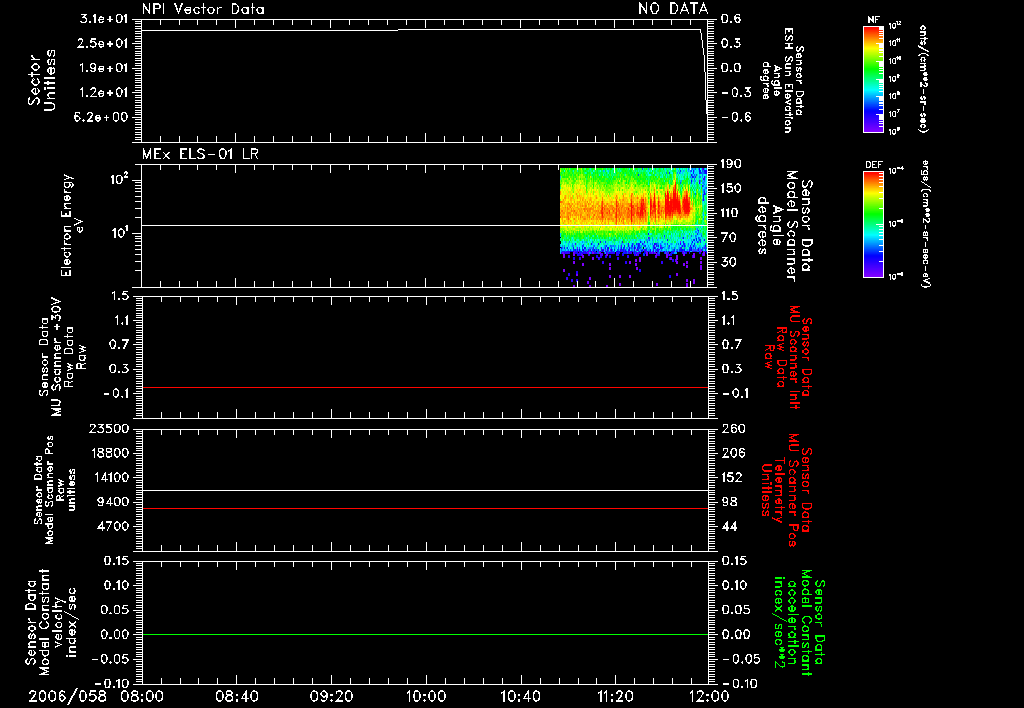Image resolution: width=1024 pixels, height=708 pixels.
Task: Click the red MU Scanner raw data trace
Action: click(x=425, y=388)
